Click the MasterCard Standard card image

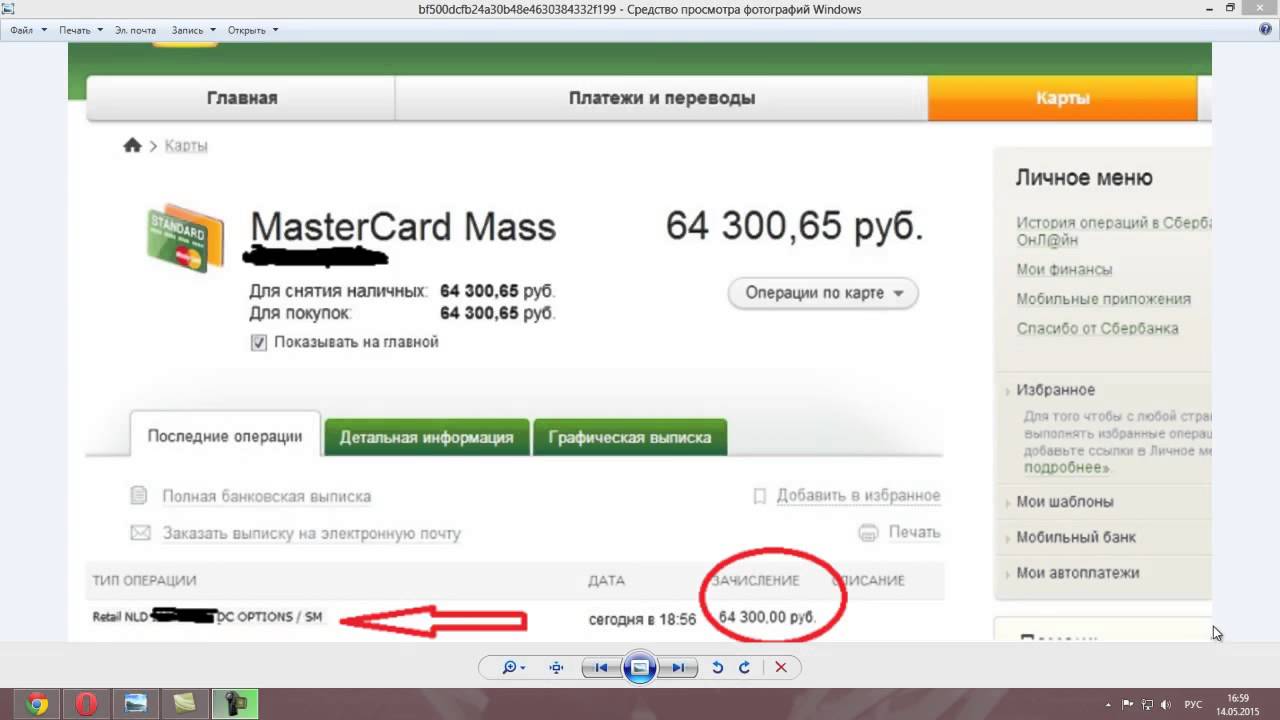(185, 237)
